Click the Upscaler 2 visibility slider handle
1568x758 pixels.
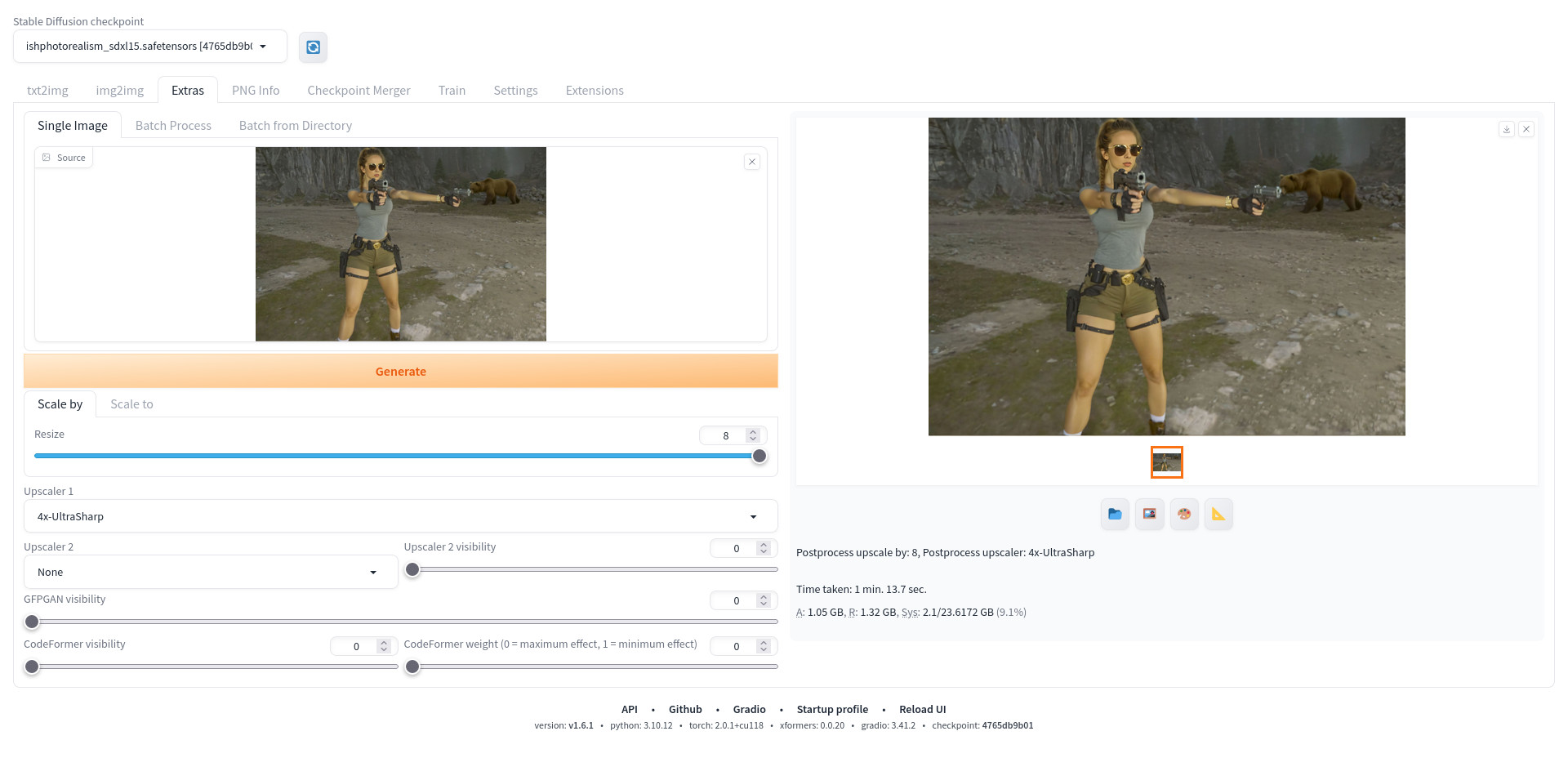(x=412, y=569)
